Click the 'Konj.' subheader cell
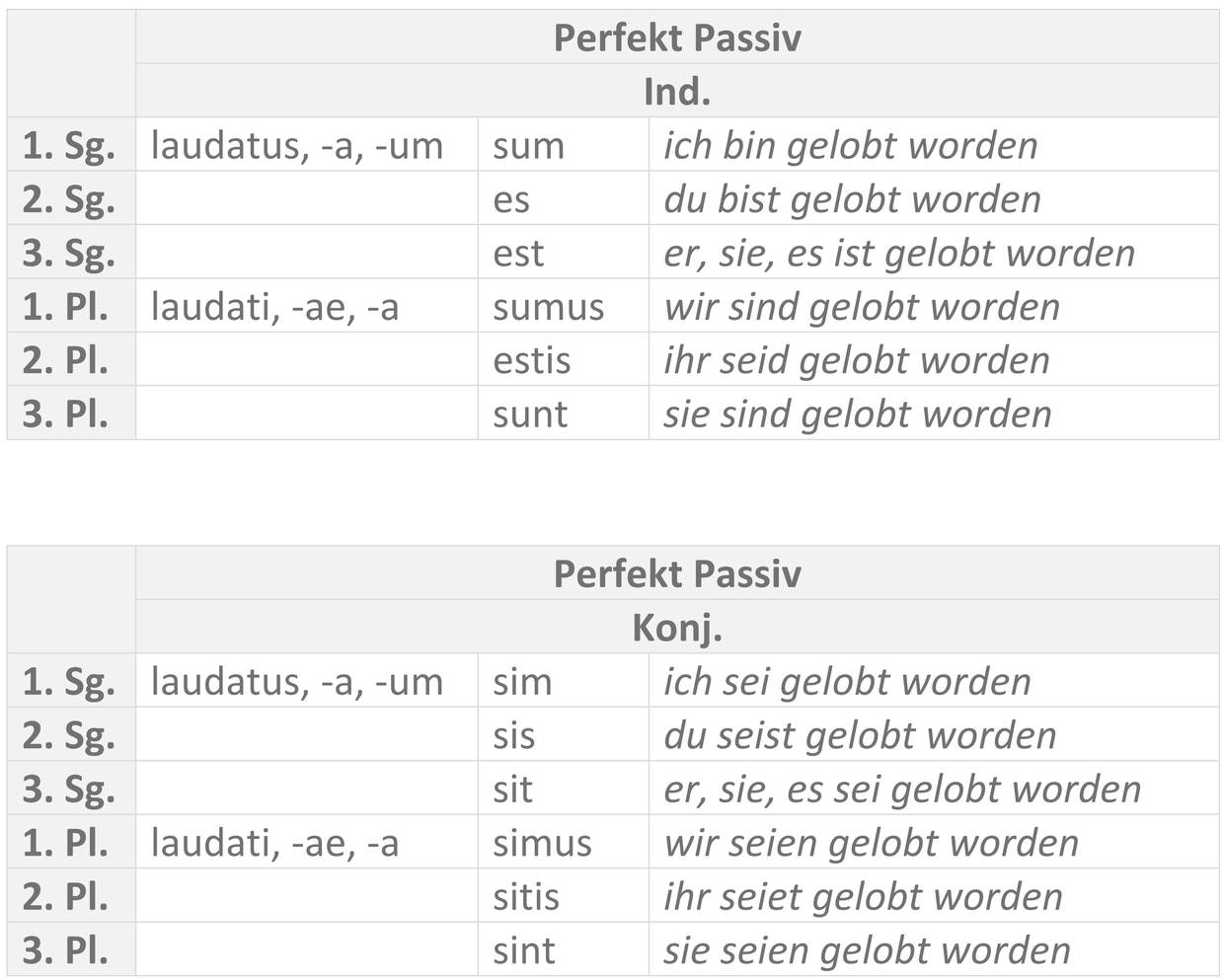 coord(677,628)
